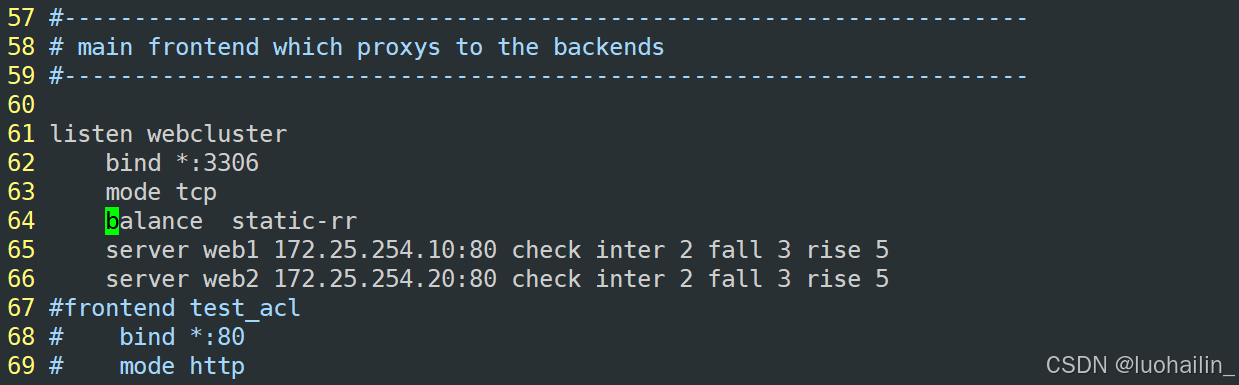Click 'web1' server name
Screen dimensions: 1239x385
231,249
